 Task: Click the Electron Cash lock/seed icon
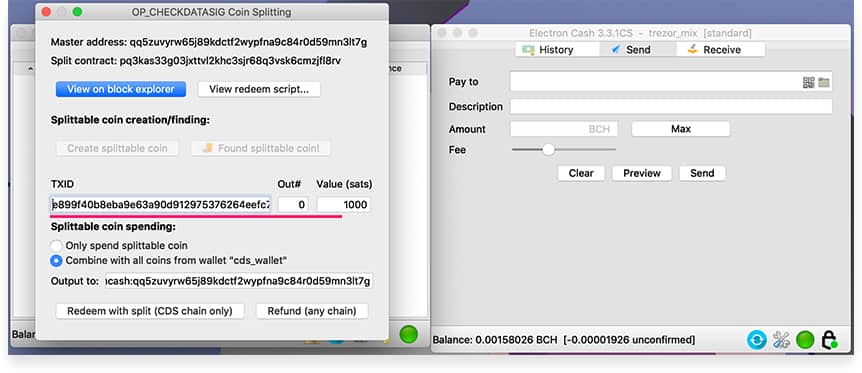(829, 340)
